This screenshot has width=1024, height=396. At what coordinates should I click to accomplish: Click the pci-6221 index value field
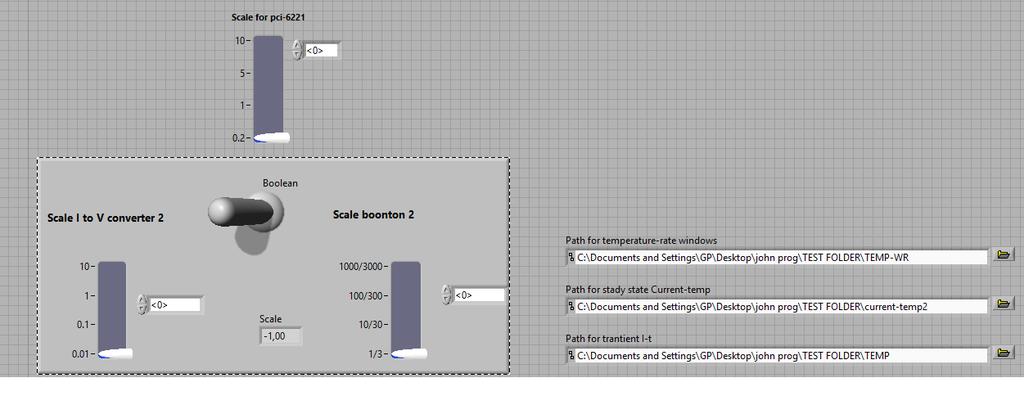(321, 50)
